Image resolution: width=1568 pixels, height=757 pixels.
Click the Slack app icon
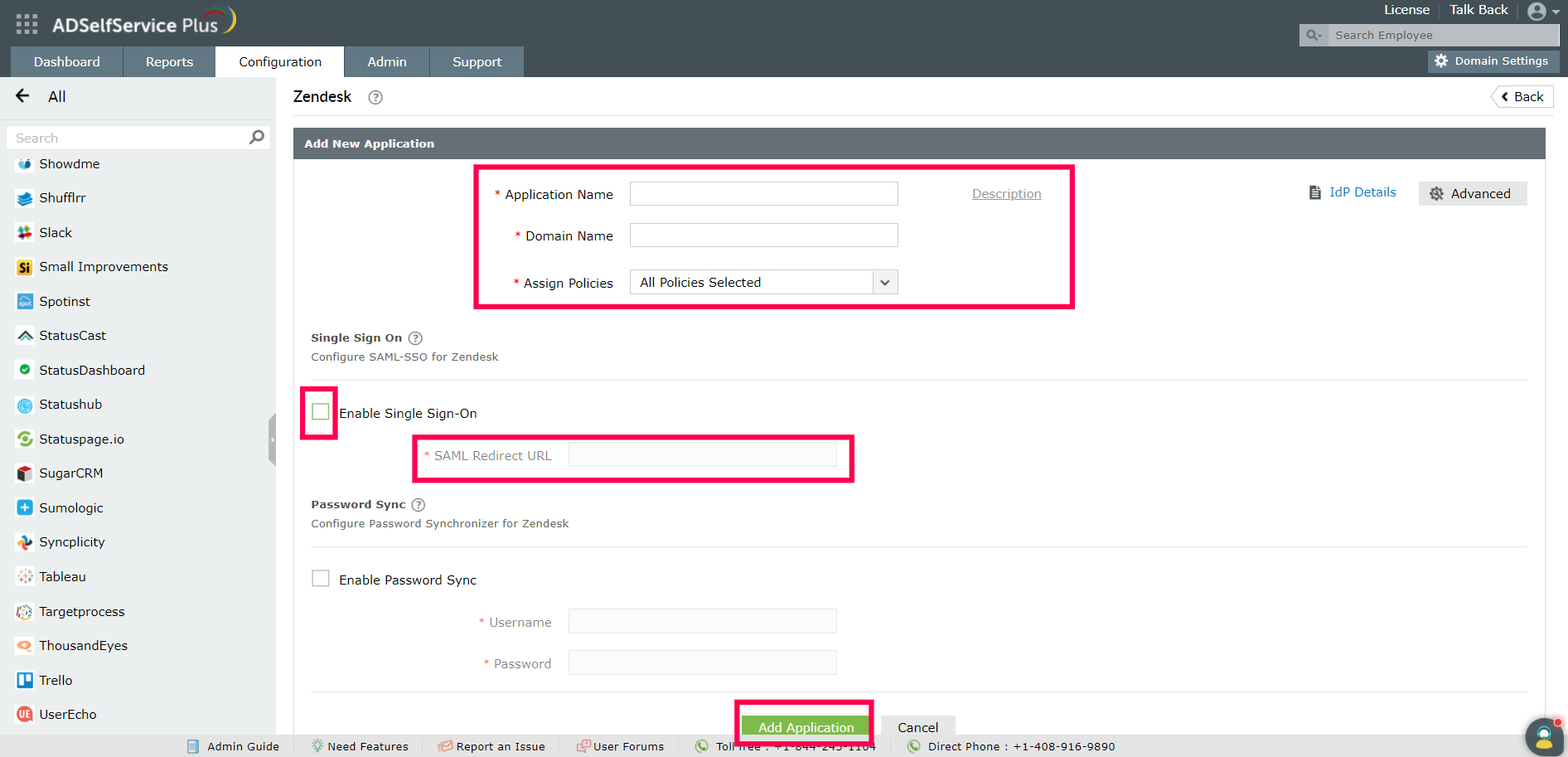25,233
